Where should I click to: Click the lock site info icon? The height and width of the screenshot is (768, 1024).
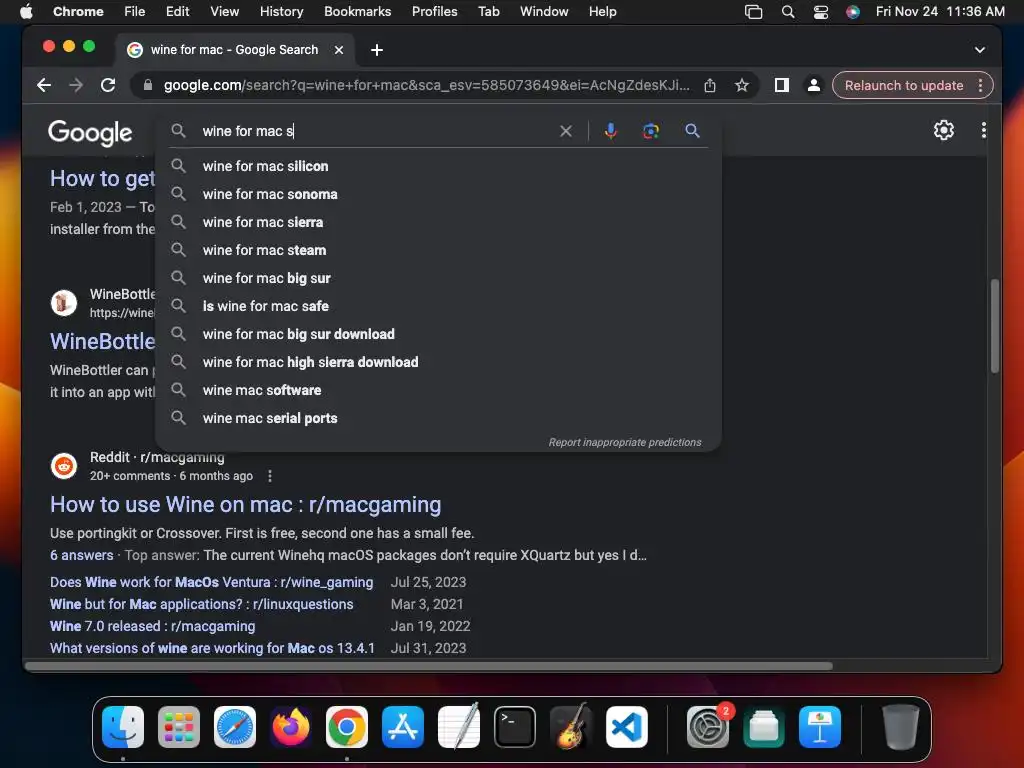pos(148,85)
